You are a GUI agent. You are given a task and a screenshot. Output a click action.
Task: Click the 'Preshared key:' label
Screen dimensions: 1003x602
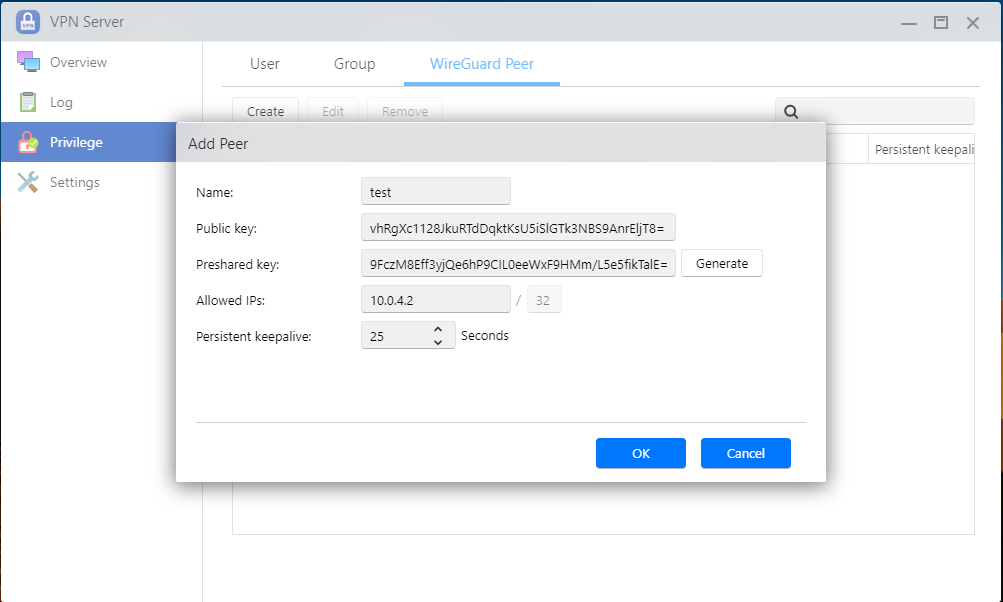point(237,264)
